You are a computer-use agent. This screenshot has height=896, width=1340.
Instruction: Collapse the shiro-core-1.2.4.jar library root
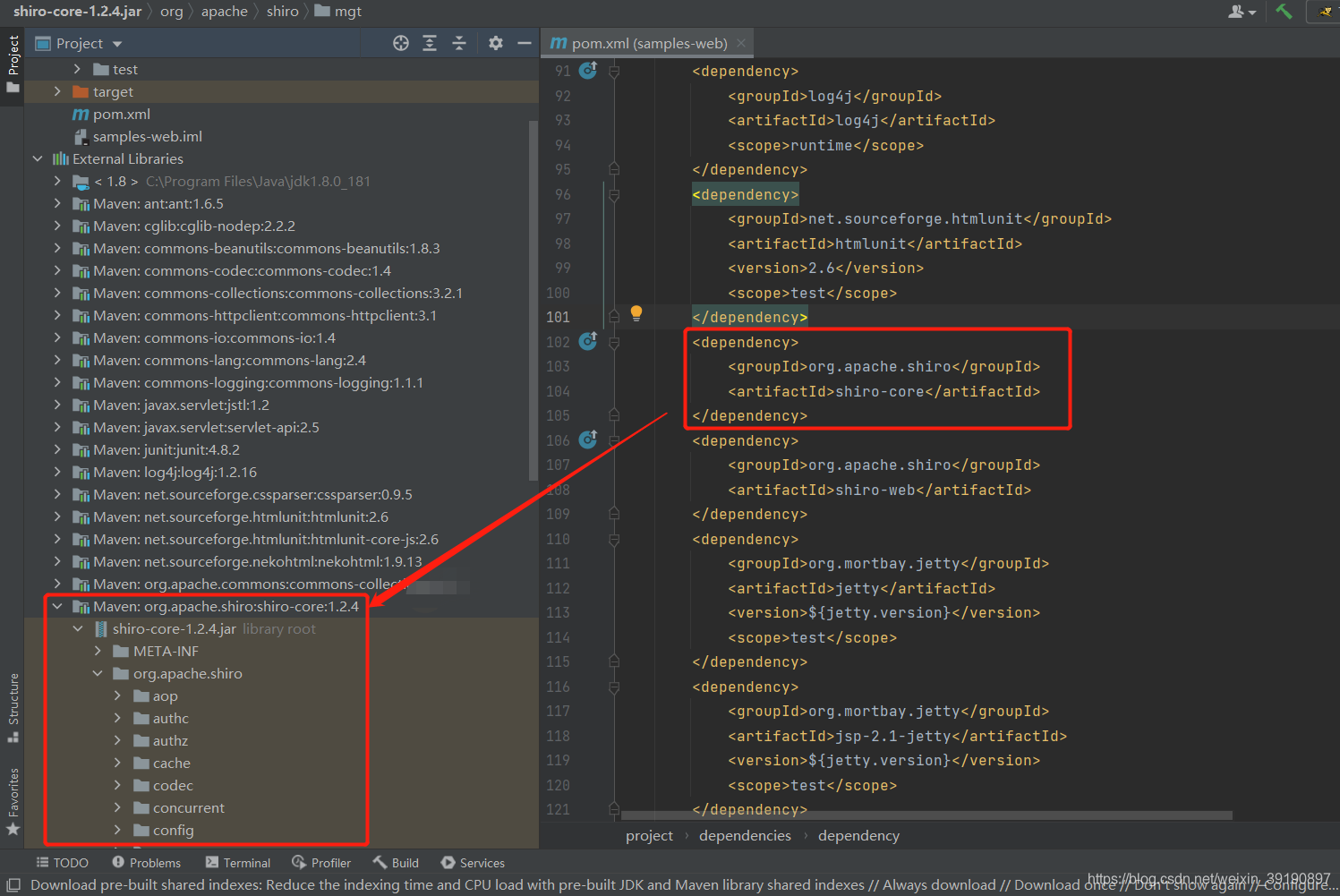(77, 628)
